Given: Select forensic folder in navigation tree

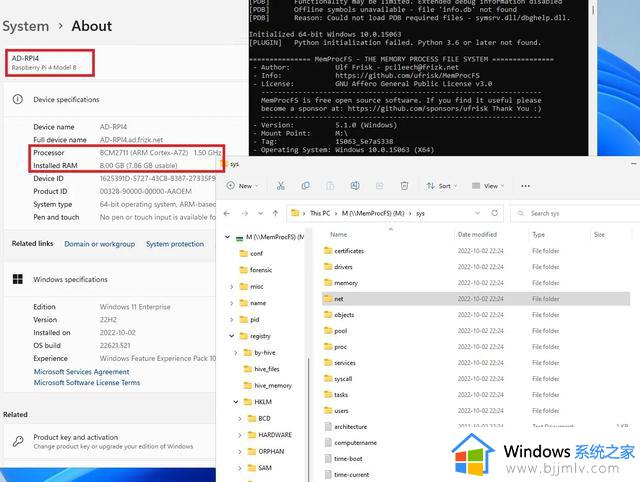Looking at the screenshot, I should point(256,270).
